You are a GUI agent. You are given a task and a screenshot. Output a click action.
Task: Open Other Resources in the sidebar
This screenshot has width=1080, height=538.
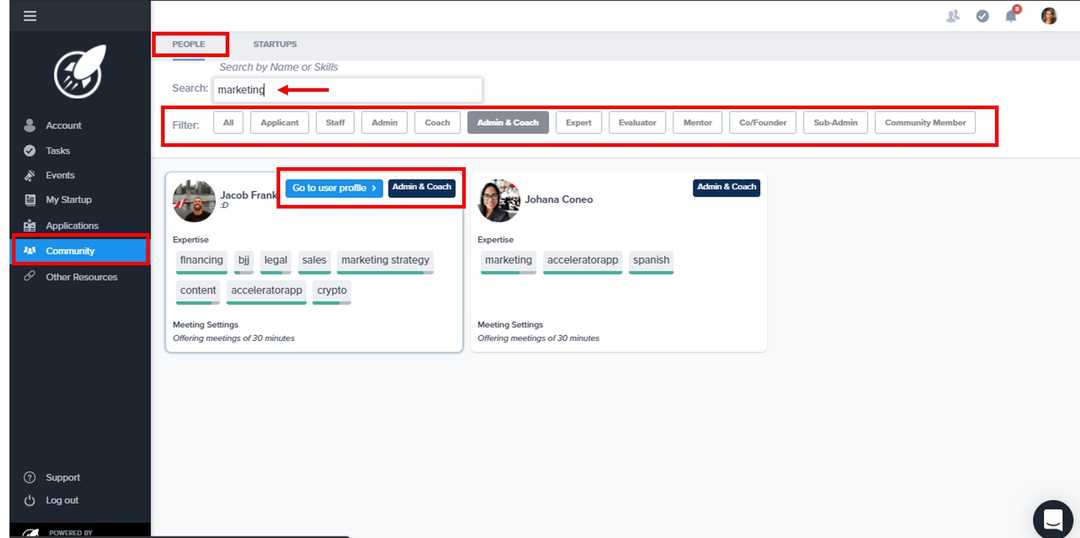80,277
